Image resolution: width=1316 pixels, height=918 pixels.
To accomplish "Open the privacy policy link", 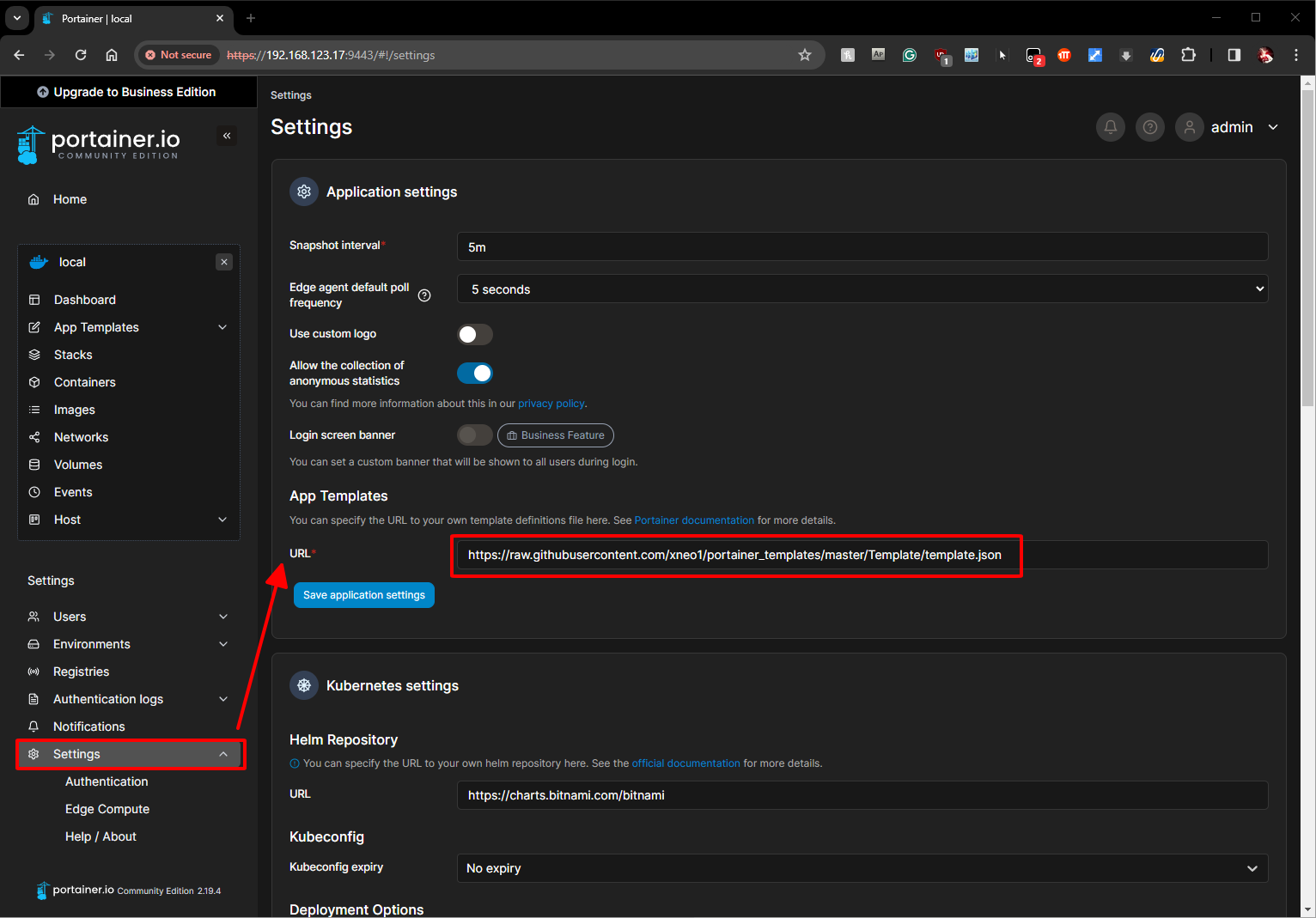I will tap(551, 404).
